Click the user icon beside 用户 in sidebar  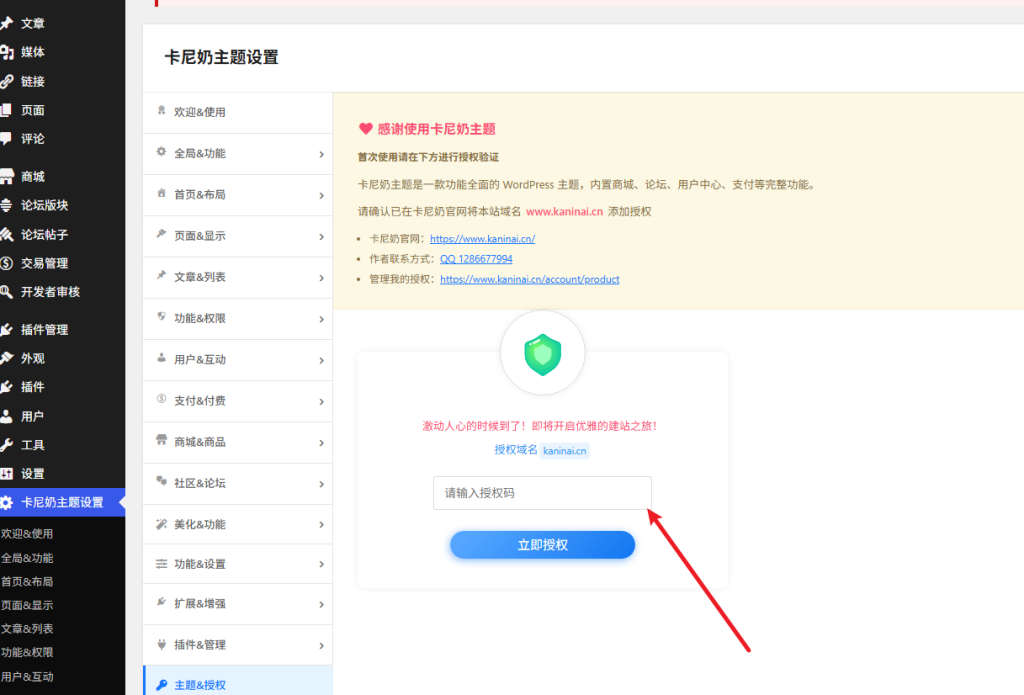pos(7,416)
